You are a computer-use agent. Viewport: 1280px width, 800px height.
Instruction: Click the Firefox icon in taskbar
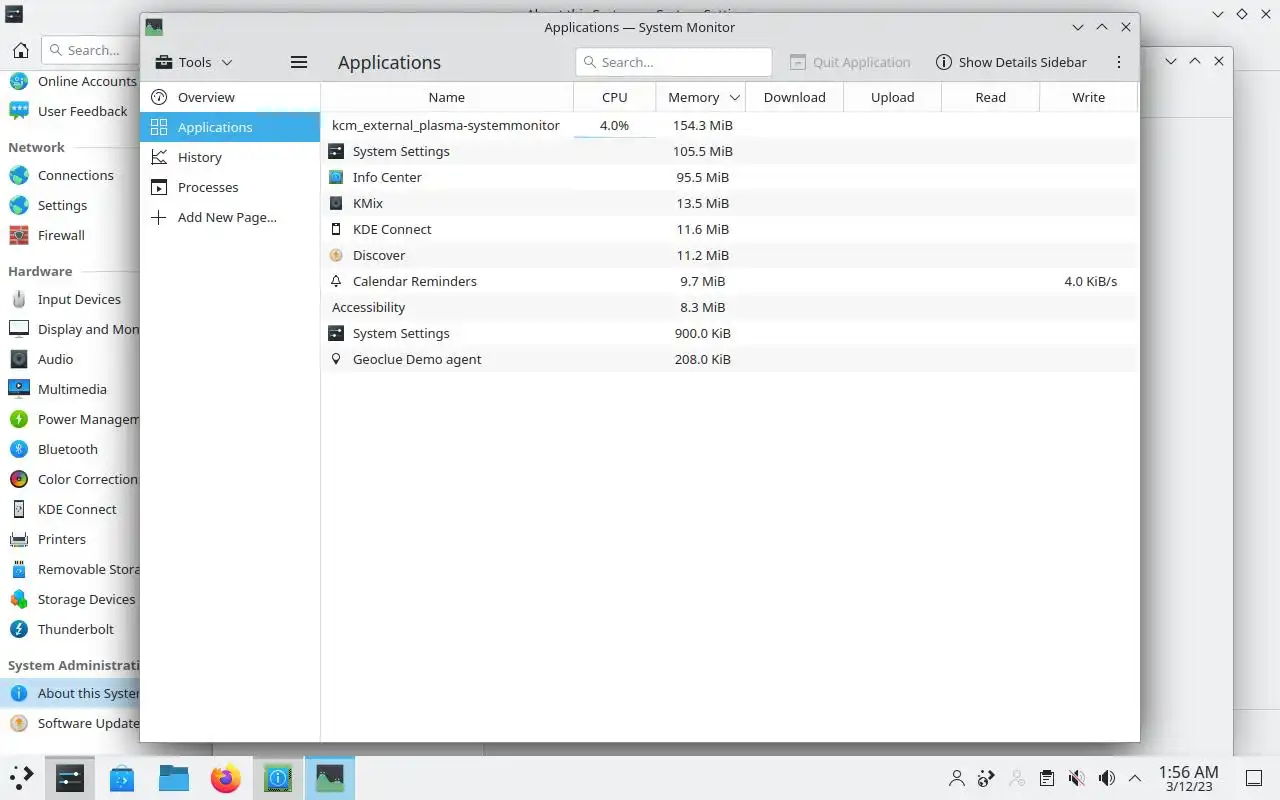coord(226,777)
